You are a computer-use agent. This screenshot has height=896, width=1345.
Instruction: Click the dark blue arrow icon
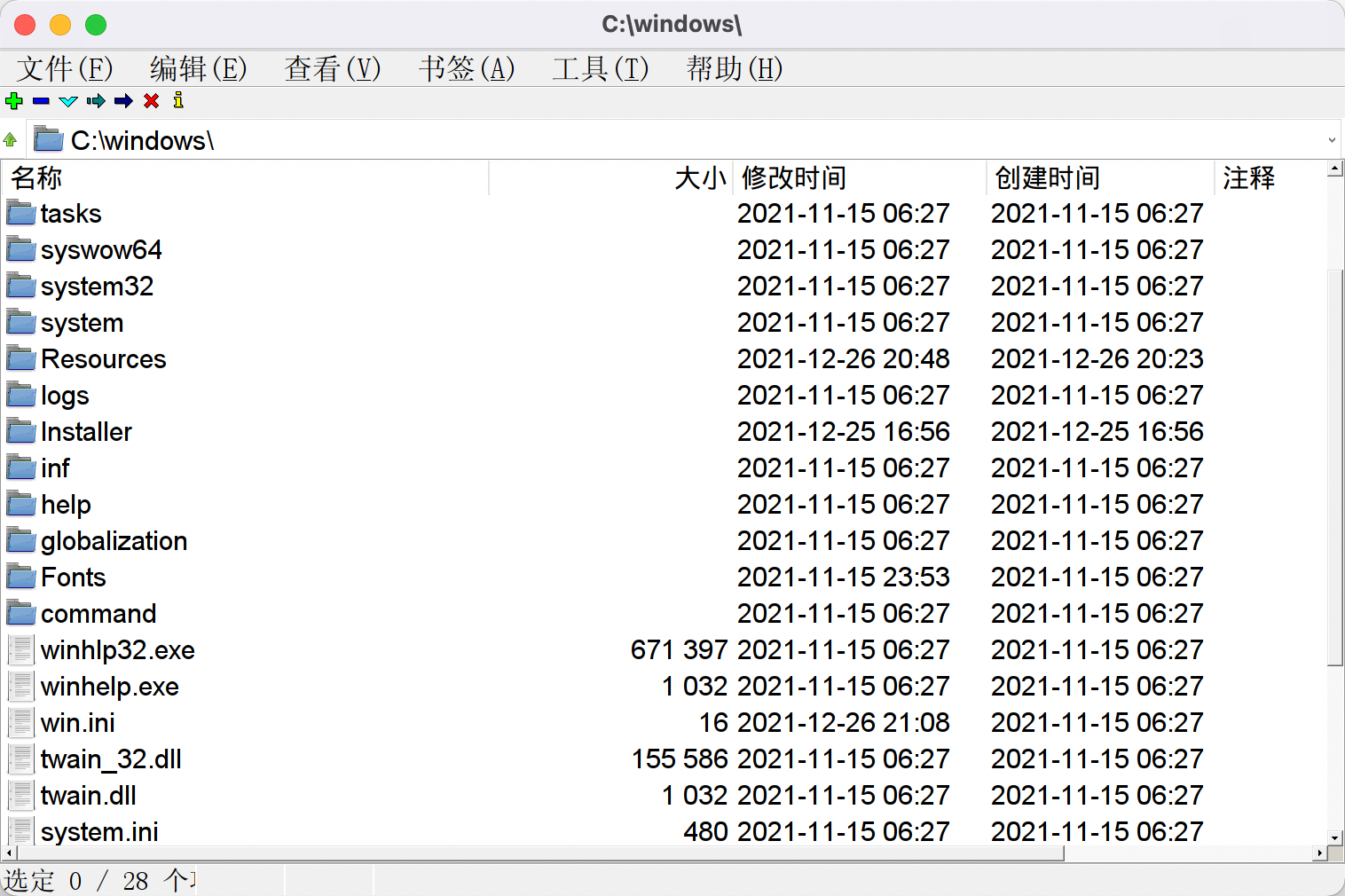123,101
